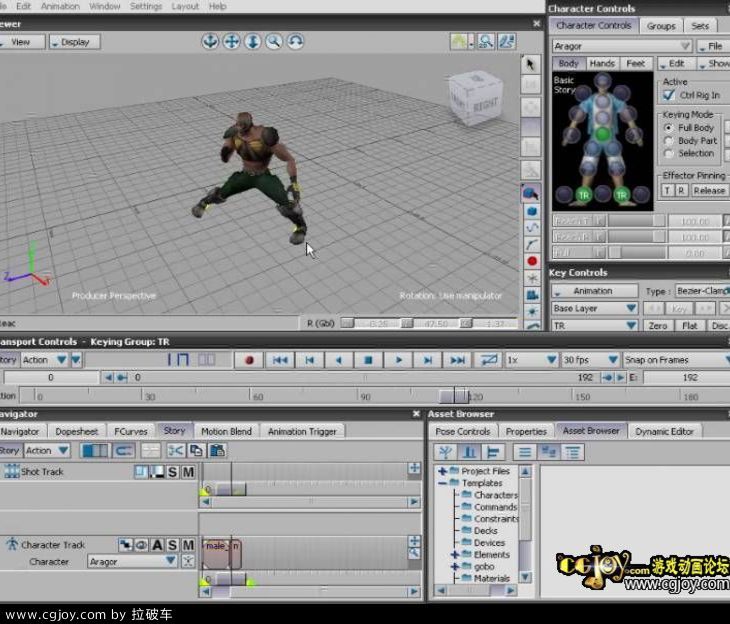Switch Asset Browser to list view icon
Viewport: 730px width, 624px height.
click(x=525, y=452)
